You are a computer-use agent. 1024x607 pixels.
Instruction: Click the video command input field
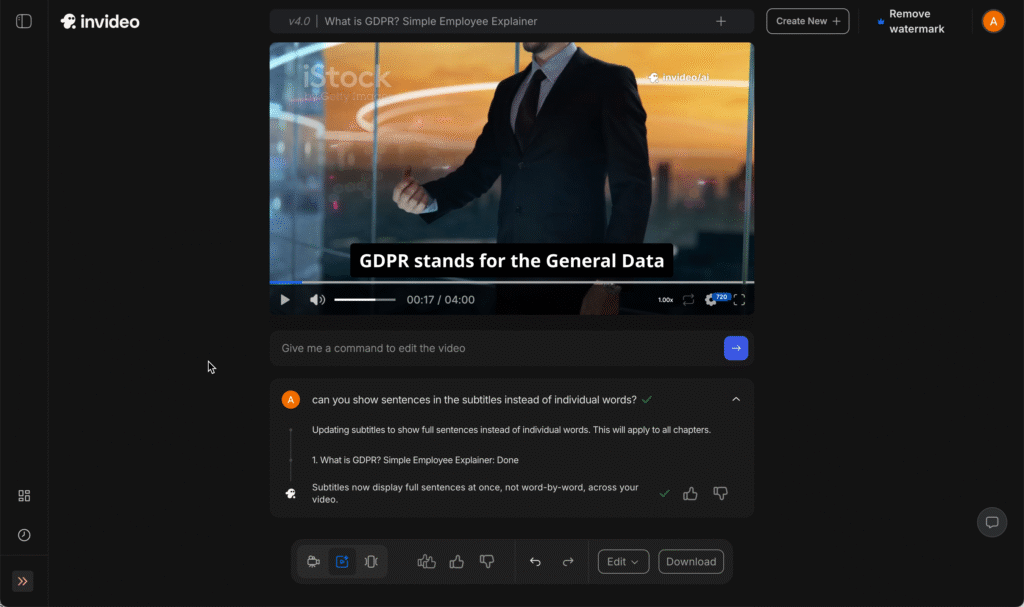click(x=490, y=347)
